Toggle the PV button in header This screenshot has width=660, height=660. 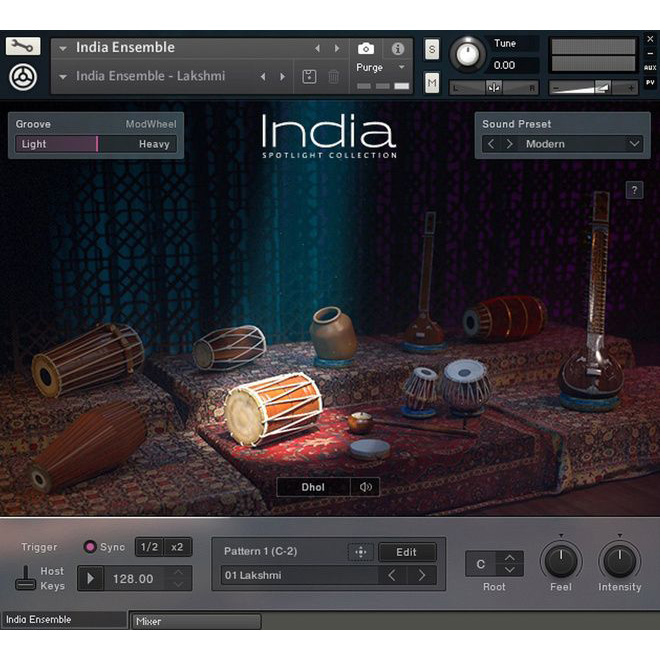click(650, 82)
